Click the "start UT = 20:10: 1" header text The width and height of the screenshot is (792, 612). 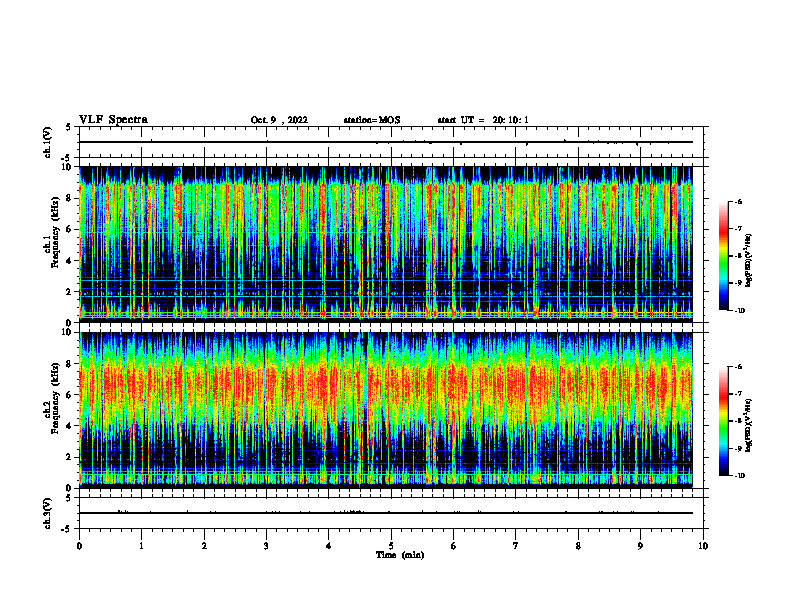(483, 120)
